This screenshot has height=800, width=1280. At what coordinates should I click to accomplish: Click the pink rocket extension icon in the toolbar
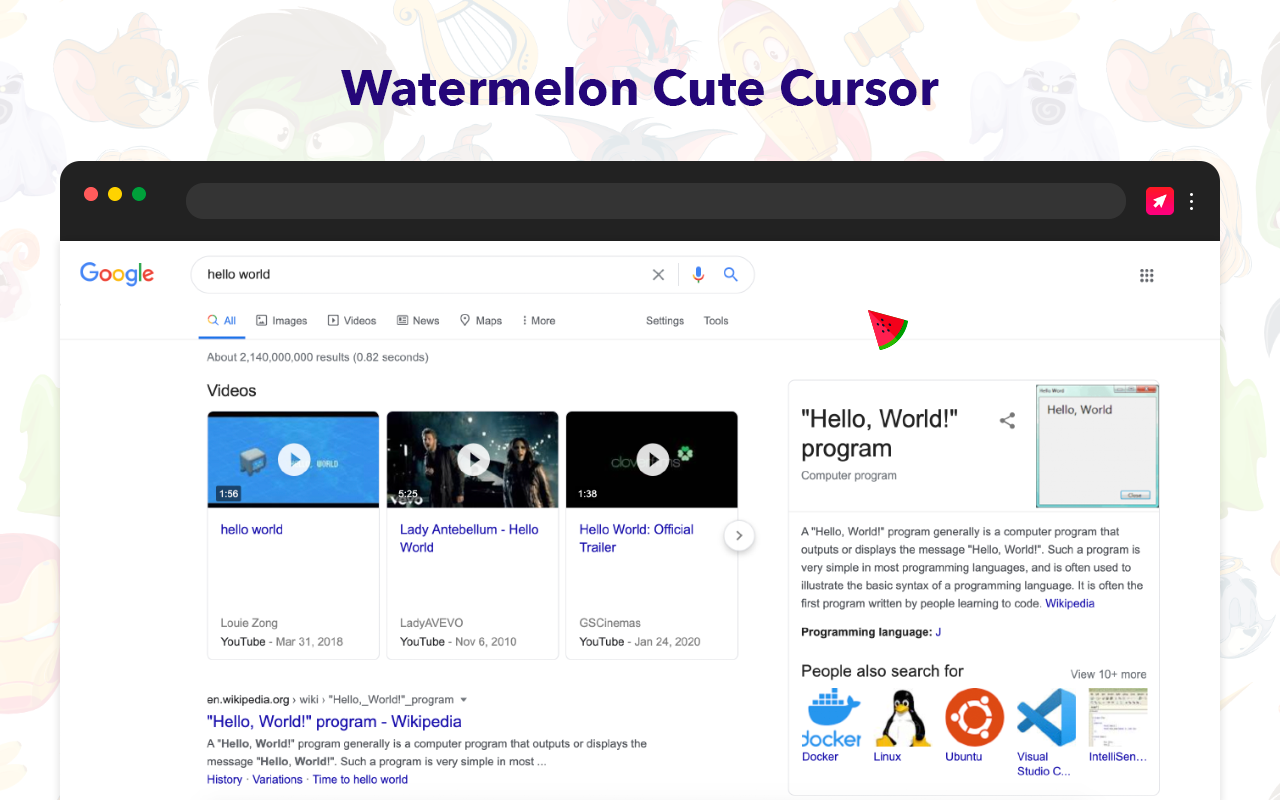coord(1159,200)
